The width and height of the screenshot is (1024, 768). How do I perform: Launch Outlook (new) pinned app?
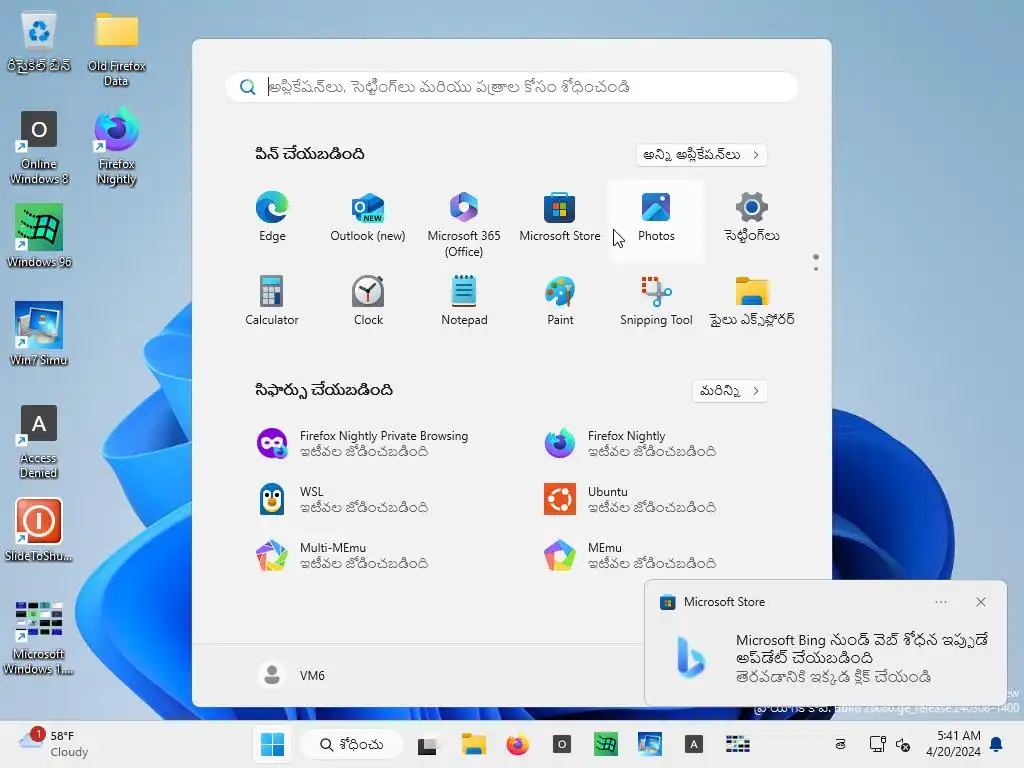tap(368, 217)
